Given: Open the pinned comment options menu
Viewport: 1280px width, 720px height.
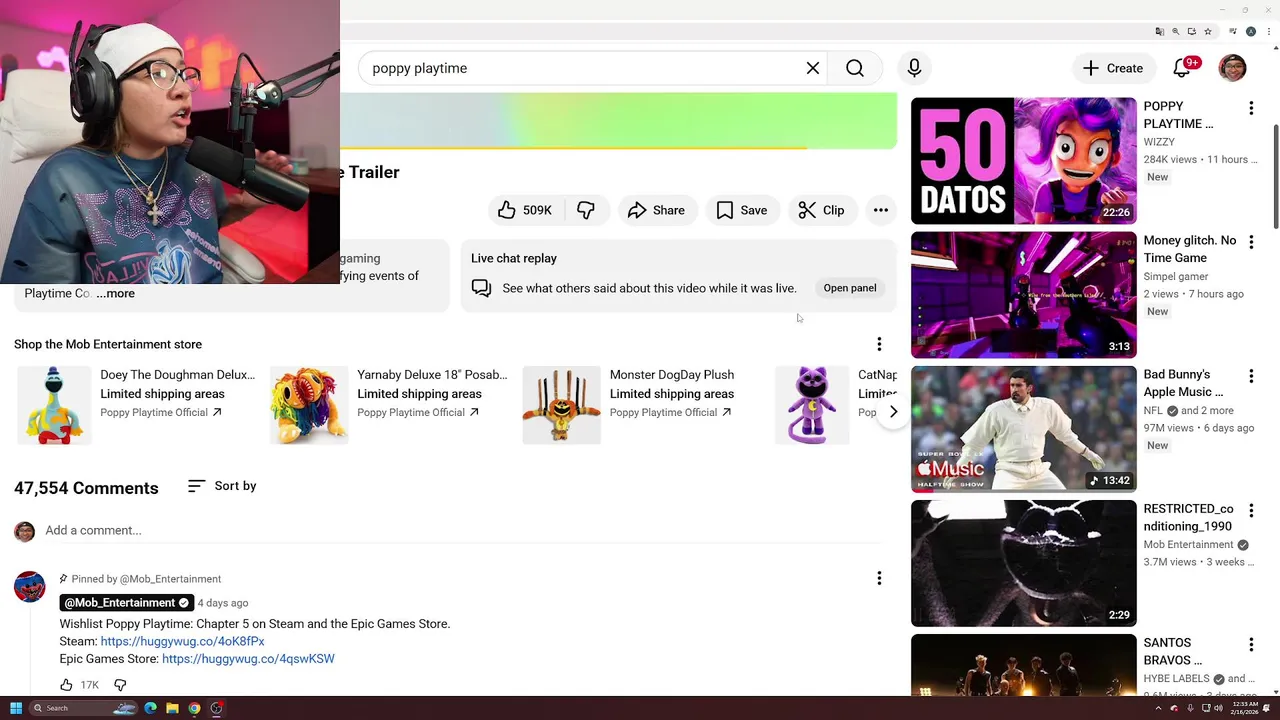Looking at the screenshot, I should pyautogui.click(x=879, y=578).
